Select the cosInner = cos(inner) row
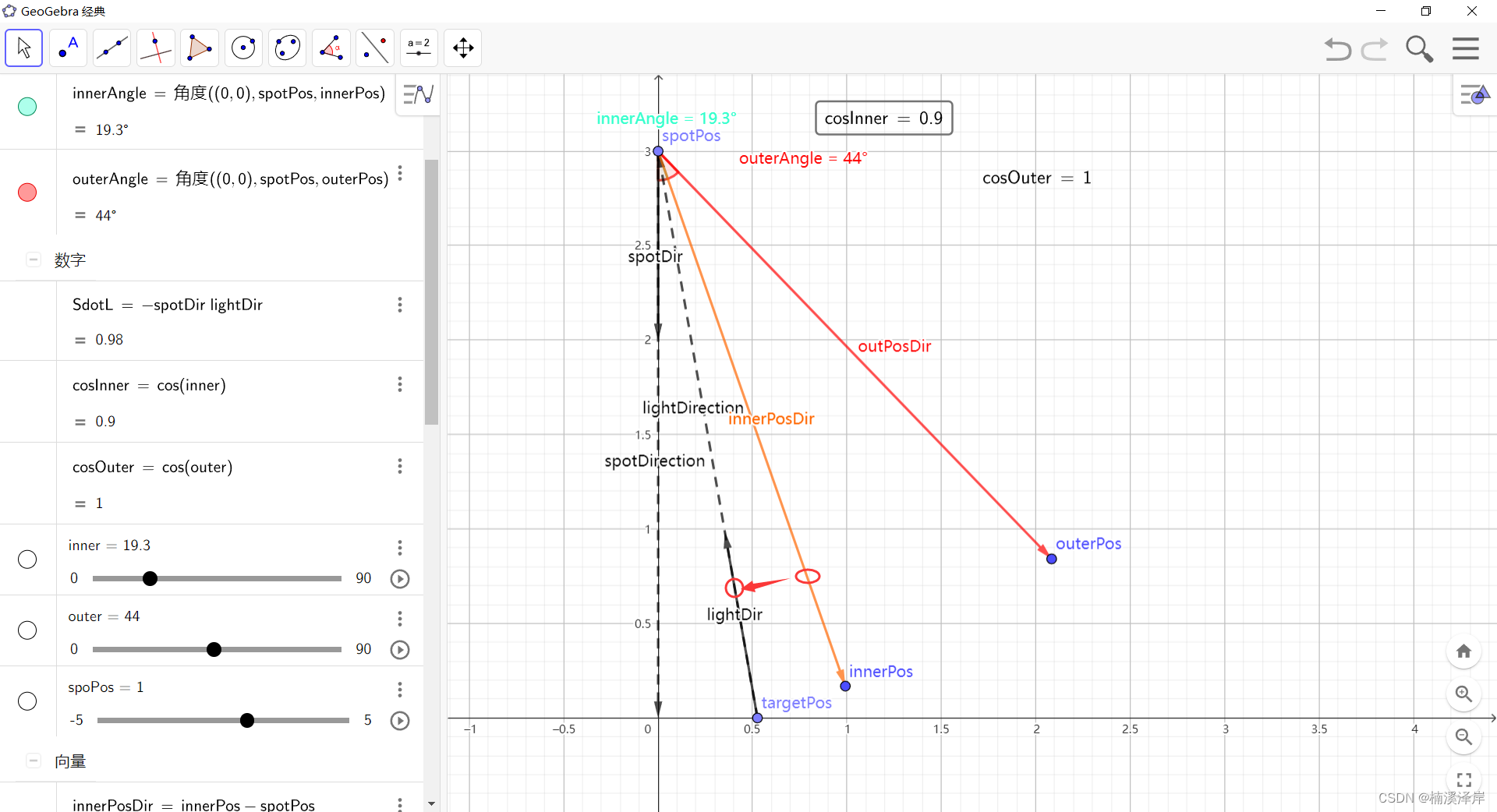The width and height of the screenshot is (1497, 812). (x=212, y=402)
